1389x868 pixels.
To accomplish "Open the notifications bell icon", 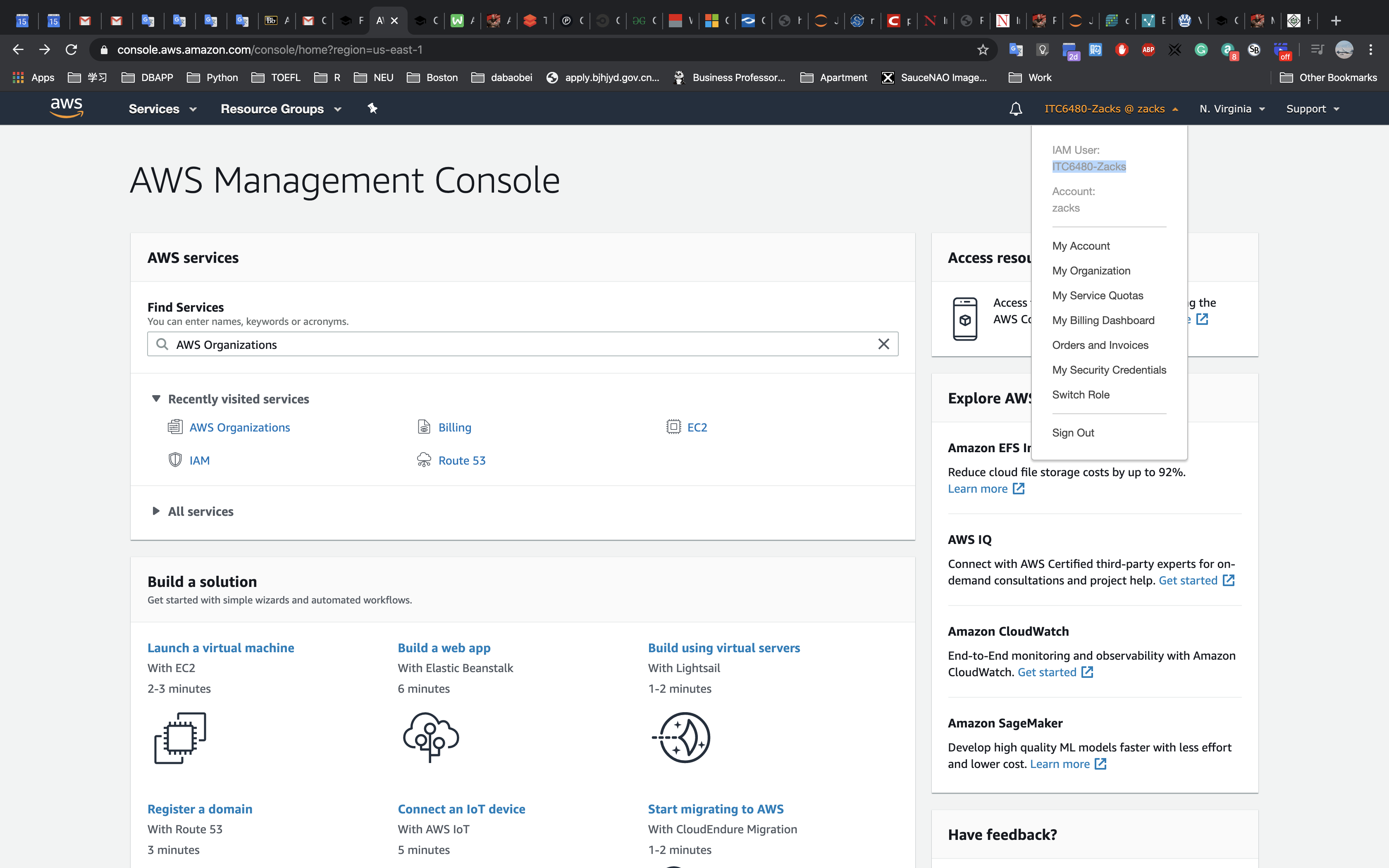I will pos(1015,109).
